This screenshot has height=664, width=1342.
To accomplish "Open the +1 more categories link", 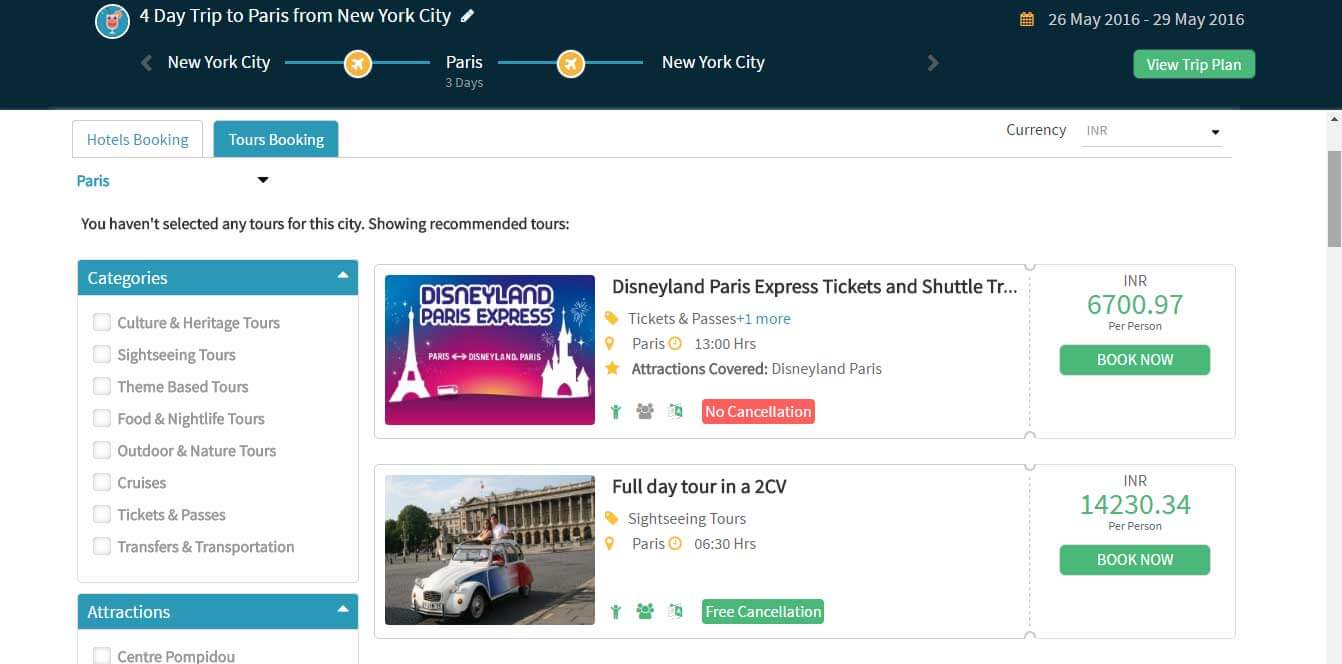I will (x=763, y=319).
